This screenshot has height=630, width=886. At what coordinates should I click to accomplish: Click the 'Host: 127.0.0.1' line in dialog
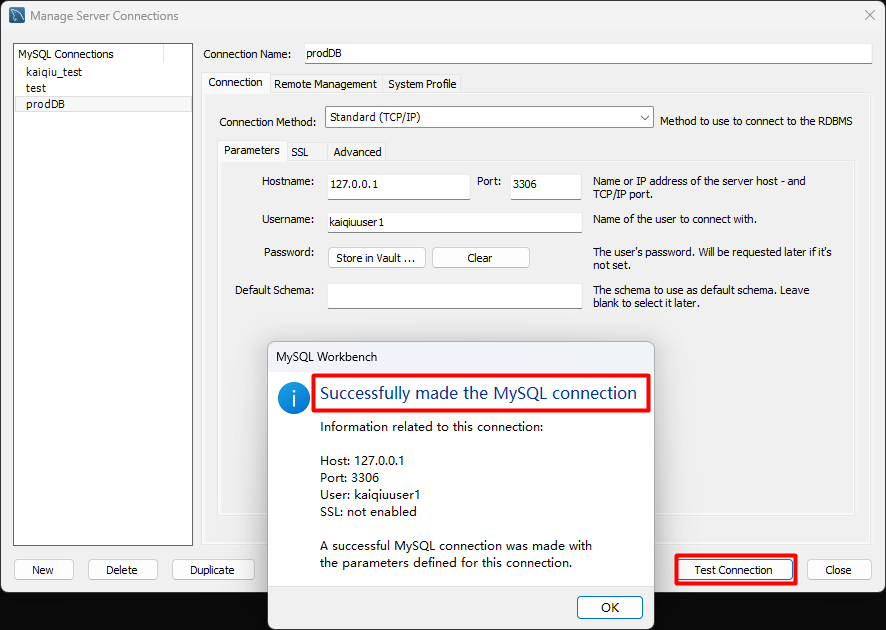tap(362, 460)
